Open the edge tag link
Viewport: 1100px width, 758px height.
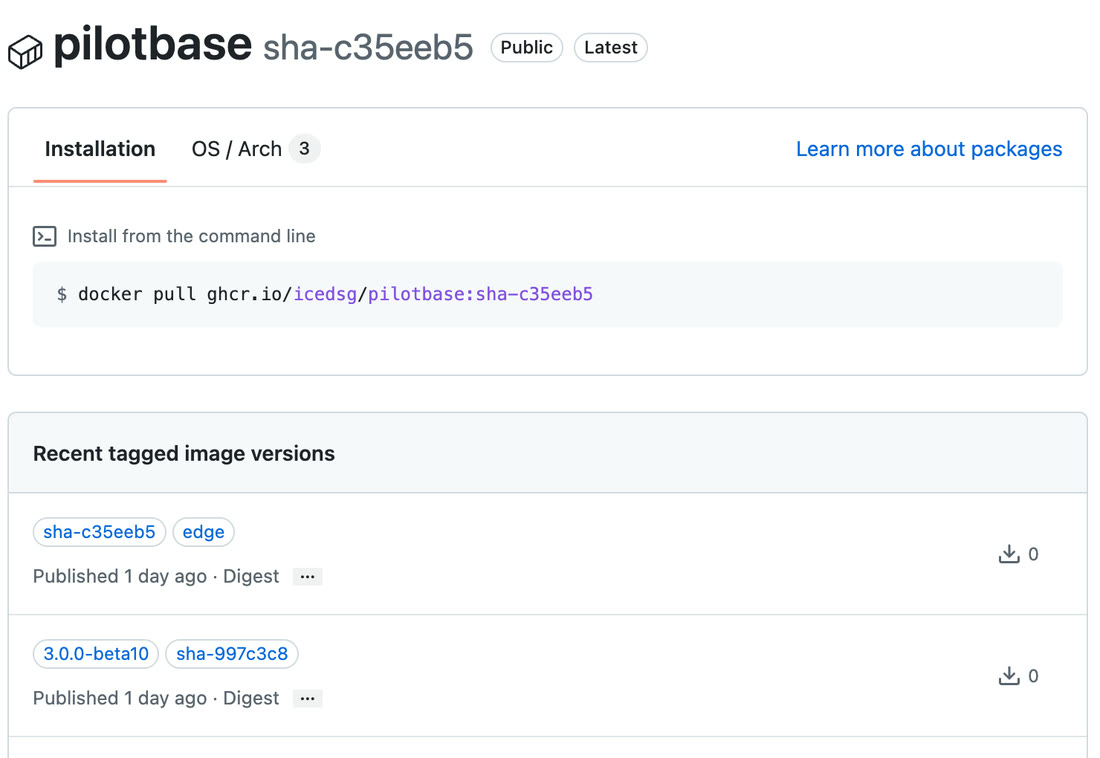203,532
